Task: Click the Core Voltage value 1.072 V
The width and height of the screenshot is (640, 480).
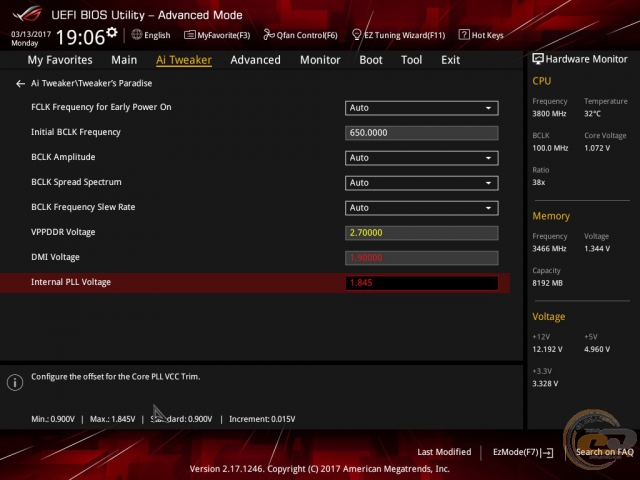Action: [x=597, y=148]
